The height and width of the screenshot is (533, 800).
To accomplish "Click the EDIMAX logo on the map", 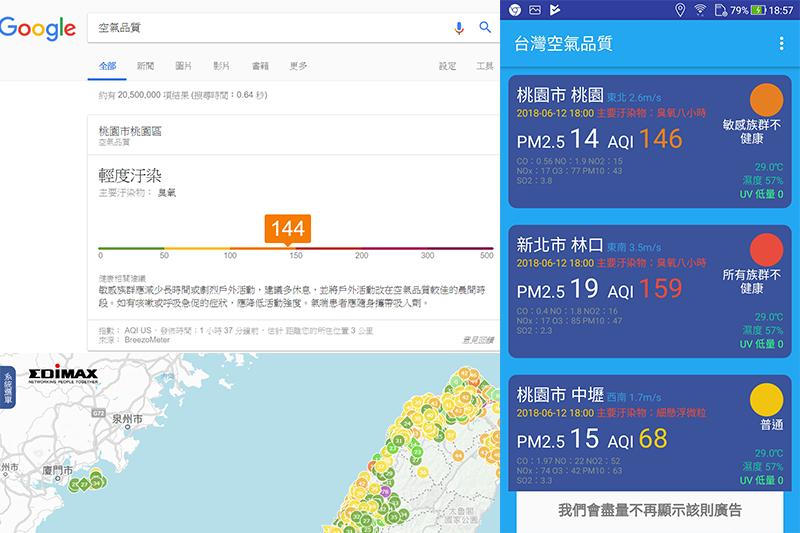I will pos(63,374).
